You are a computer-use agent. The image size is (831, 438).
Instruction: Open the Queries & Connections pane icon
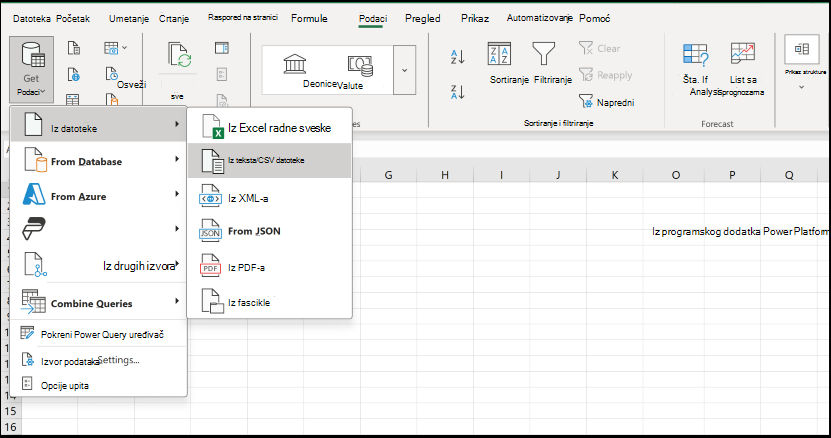point(222,48)
